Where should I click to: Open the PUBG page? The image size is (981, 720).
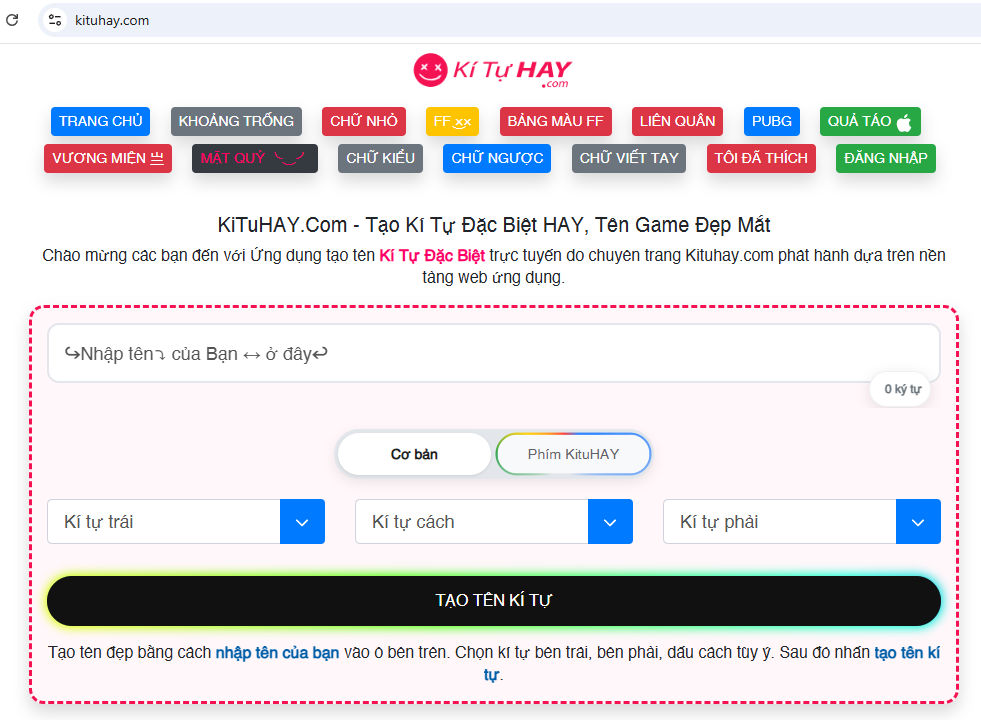(772, 121)
